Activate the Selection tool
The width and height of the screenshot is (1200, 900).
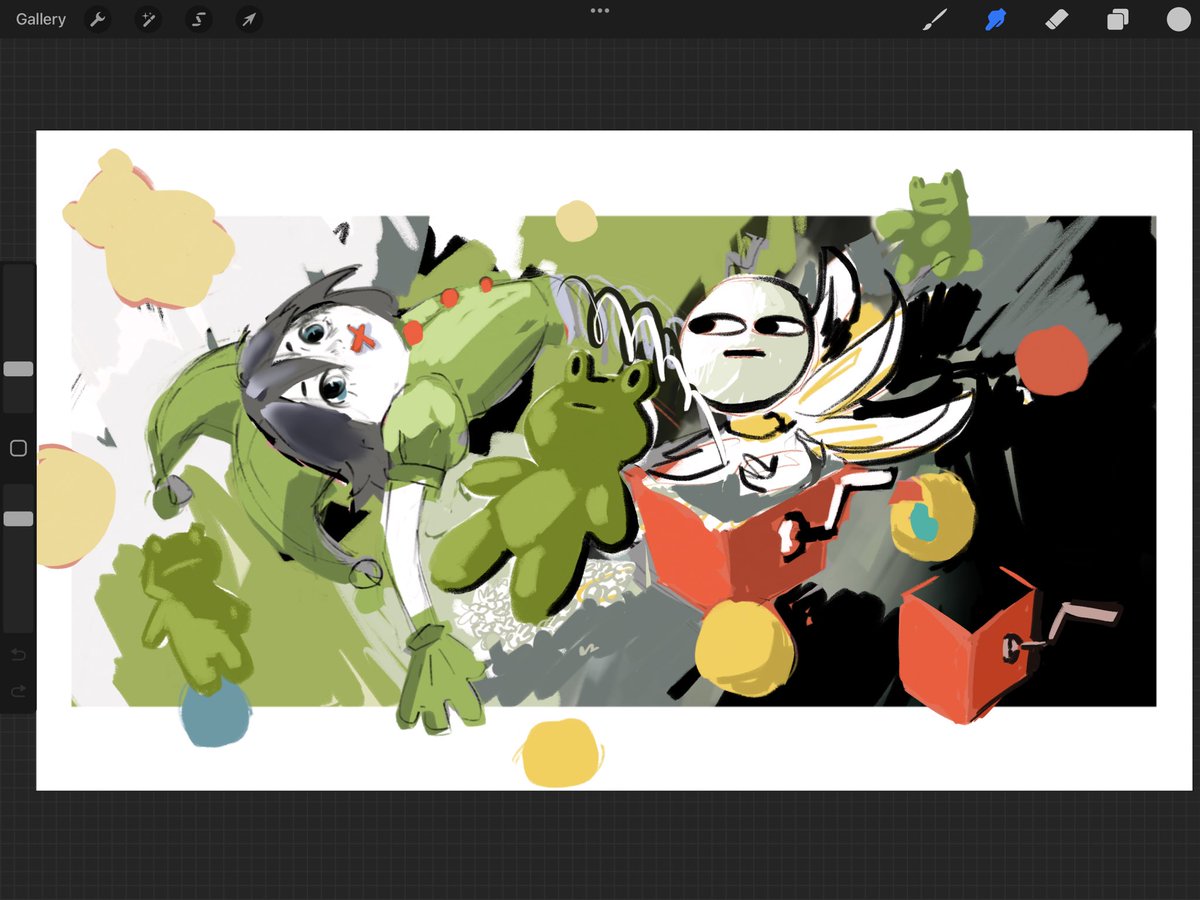tap(199, 19)
